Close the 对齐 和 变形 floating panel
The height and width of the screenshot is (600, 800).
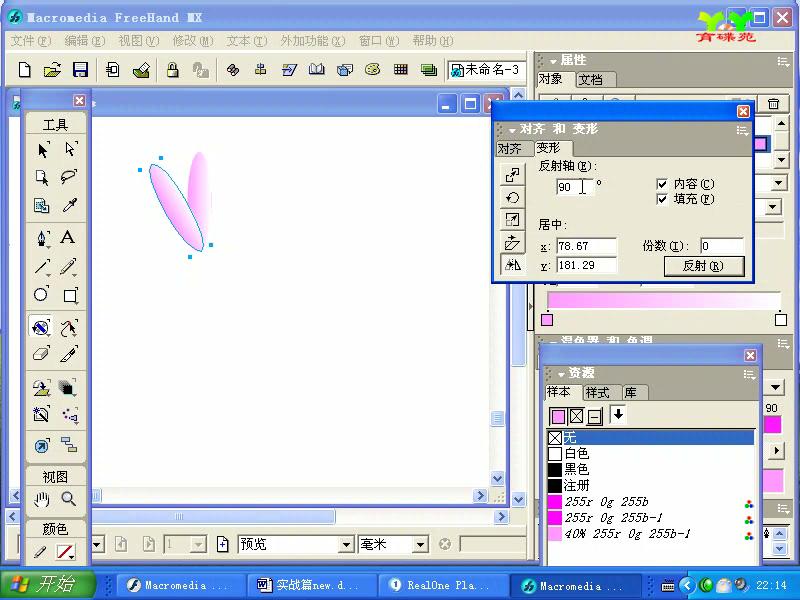pos(743,111)
